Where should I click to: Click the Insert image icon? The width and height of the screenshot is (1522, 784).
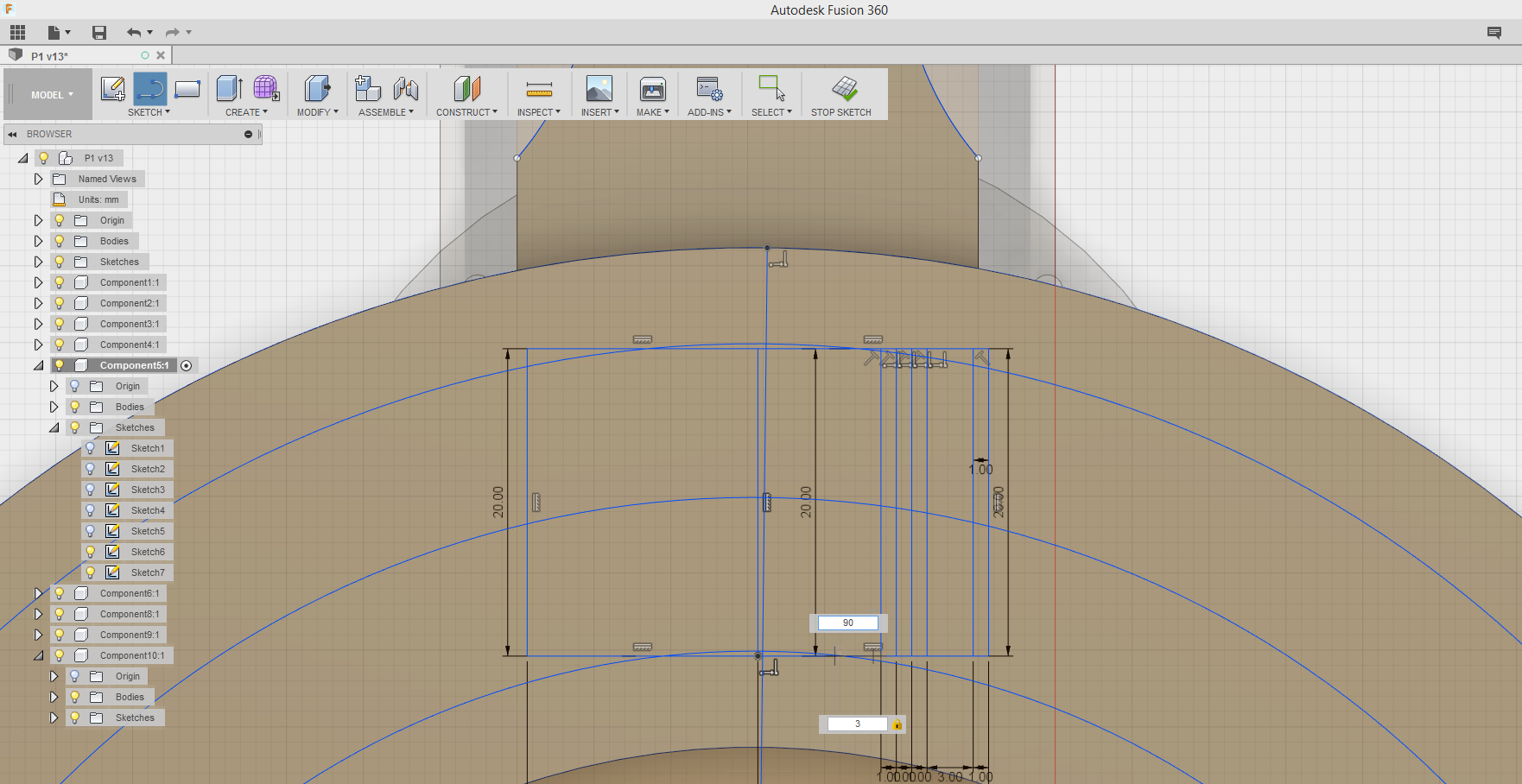[599, 89]
